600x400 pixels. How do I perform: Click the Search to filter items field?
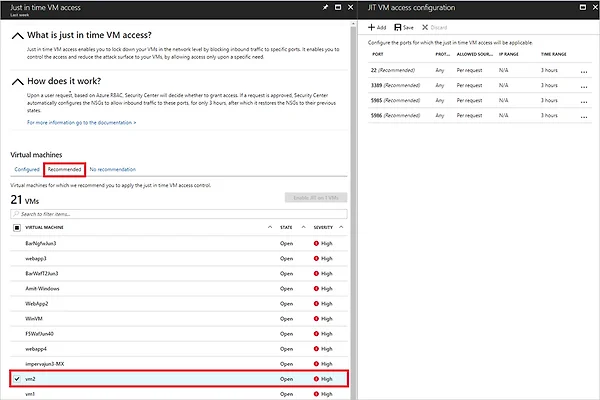click(x=179, y=214)
